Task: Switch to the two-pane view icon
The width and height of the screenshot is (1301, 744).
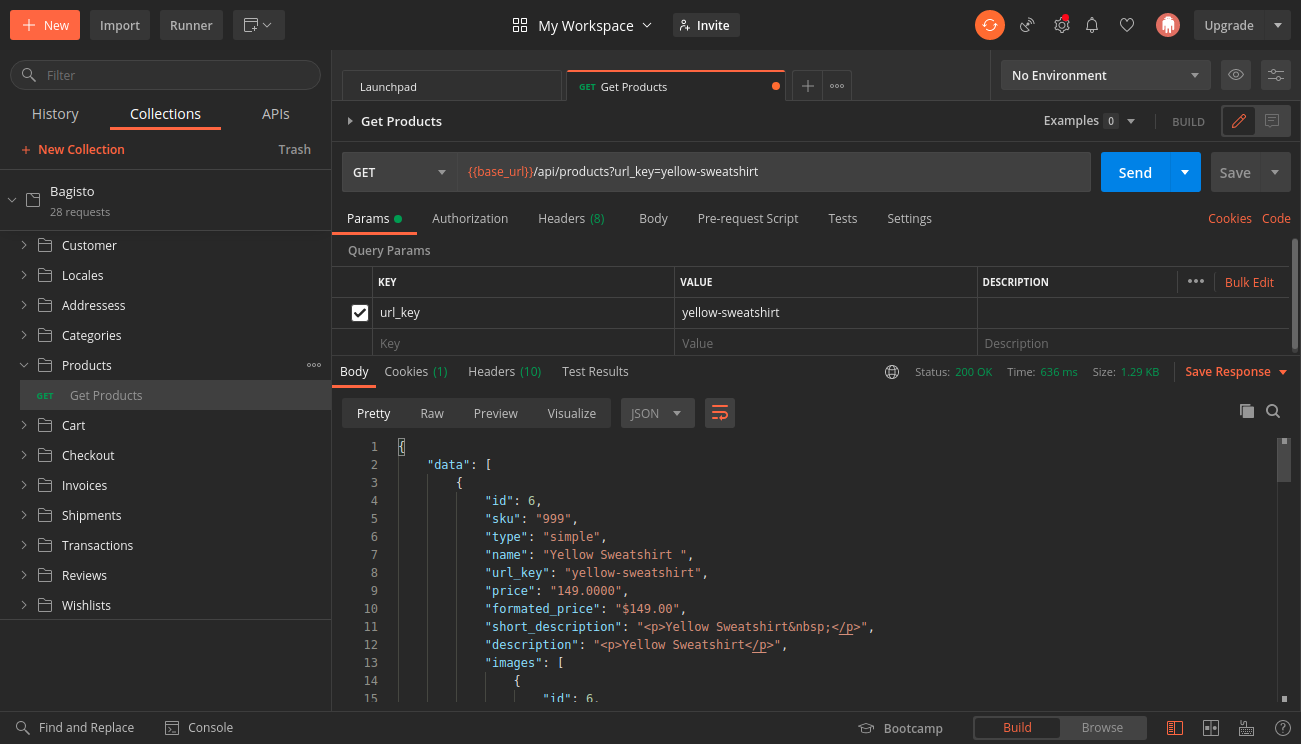Action: pyautogui.click(x=1211, y=728)
